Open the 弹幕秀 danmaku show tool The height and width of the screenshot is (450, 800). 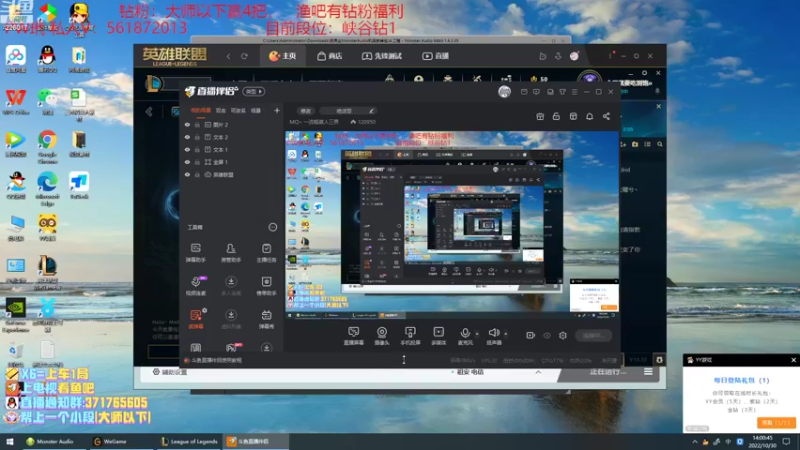[266, 319]
